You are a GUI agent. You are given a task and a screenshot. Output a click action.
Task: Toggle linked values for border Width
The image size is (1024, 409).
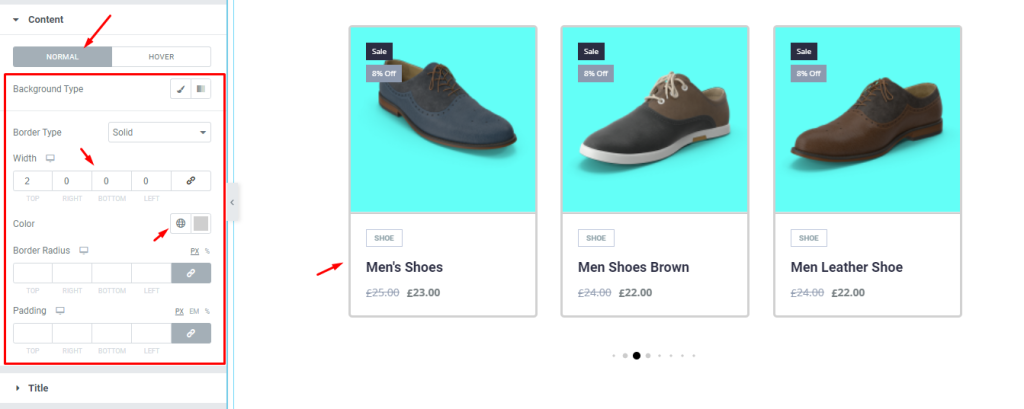(191, 181)
